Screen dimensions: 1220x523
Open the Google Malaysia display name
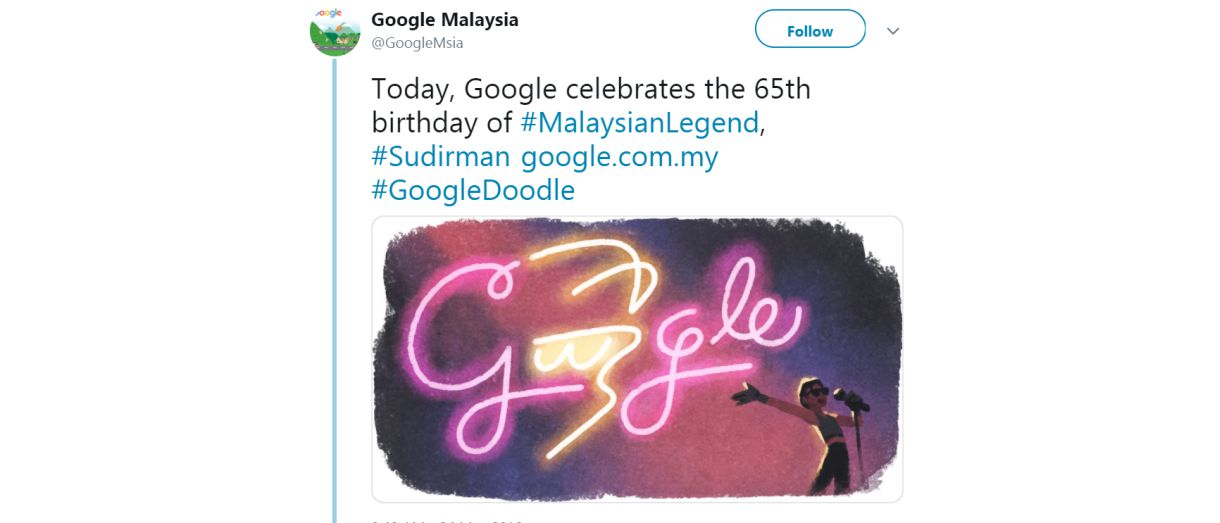(x=445, y=20)
